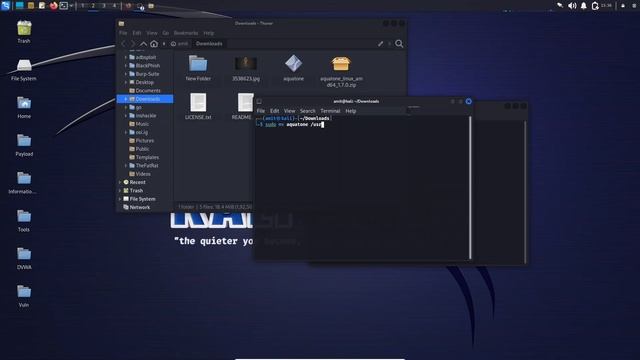
Task: Click the volume icon in the system tray
Action: click(572, 6)
